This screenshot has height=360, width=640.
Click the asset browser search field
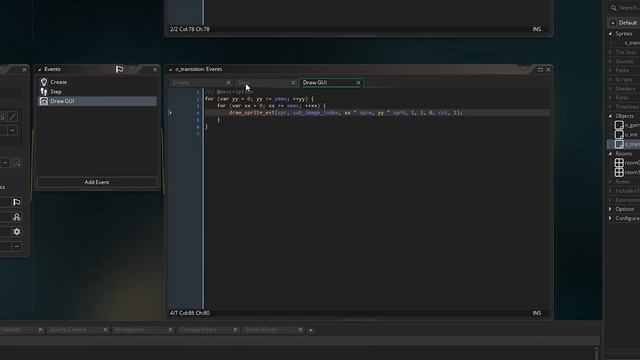click(x=629, y=8)
